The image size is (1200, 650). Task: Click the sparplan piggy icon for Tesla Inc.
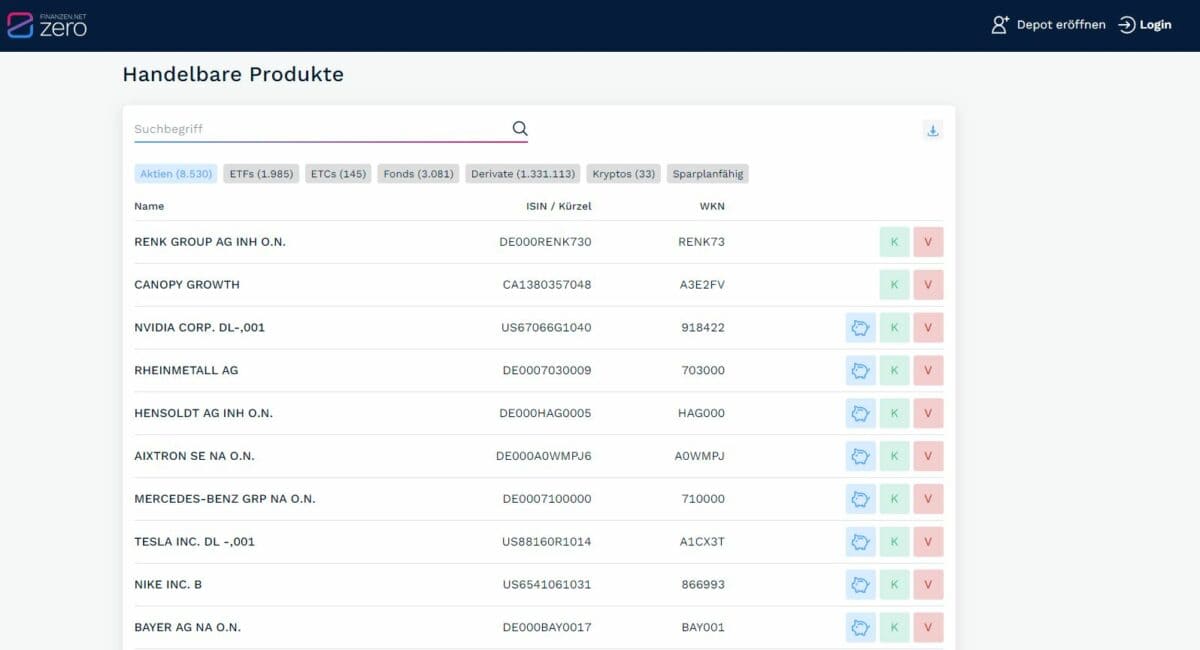pyautogui.click(x=860, y=541)
